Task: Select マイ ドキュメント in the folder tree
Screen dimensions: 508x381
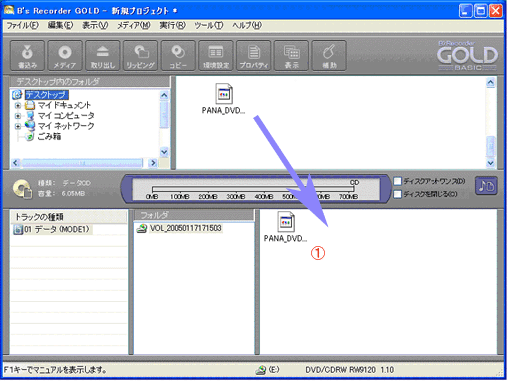Action: (64, 105)
